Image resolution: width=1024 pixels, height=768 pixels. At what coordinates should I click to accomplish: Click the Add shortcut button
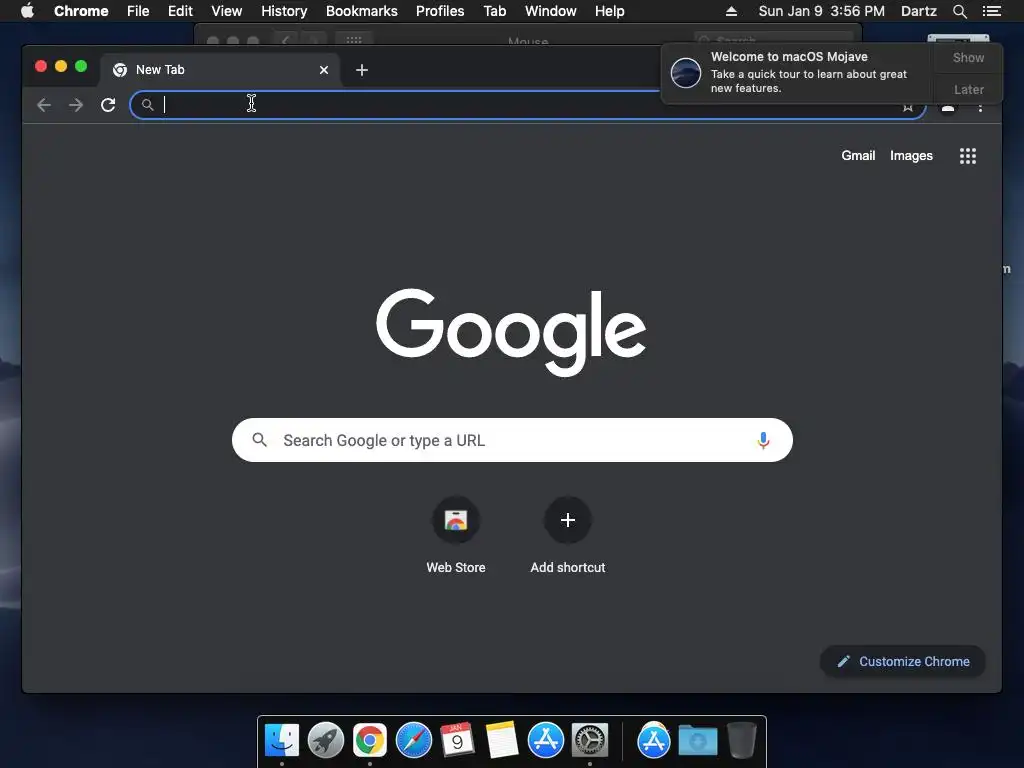568,536
